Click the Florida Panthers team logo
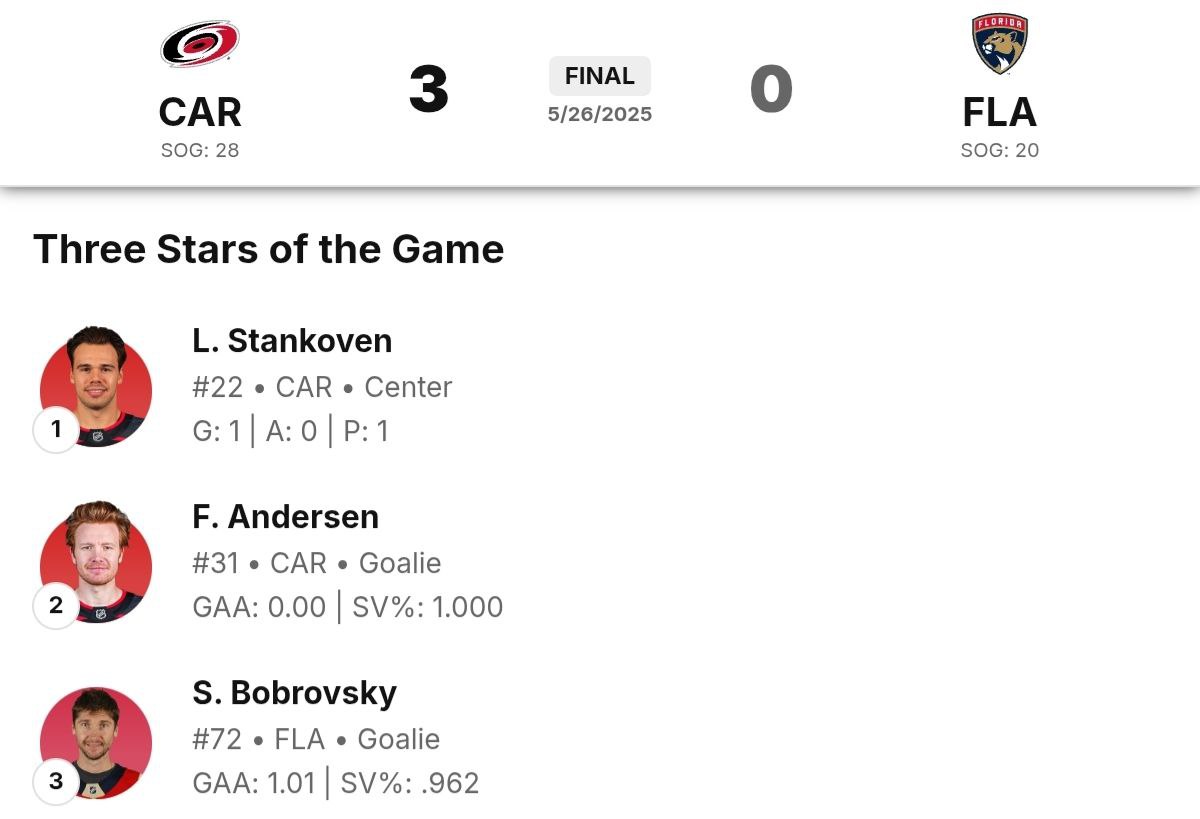1200x819 pixels. point(999,44)
